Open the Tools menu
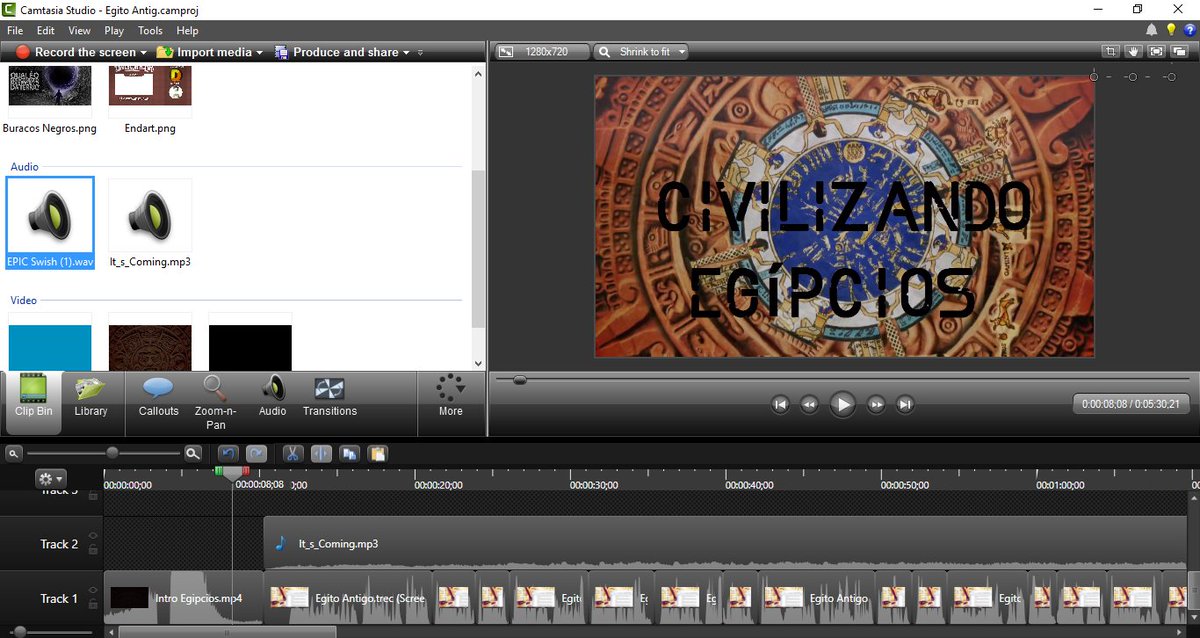Screen dimensions: 1200x638 (x=150, y=31)
